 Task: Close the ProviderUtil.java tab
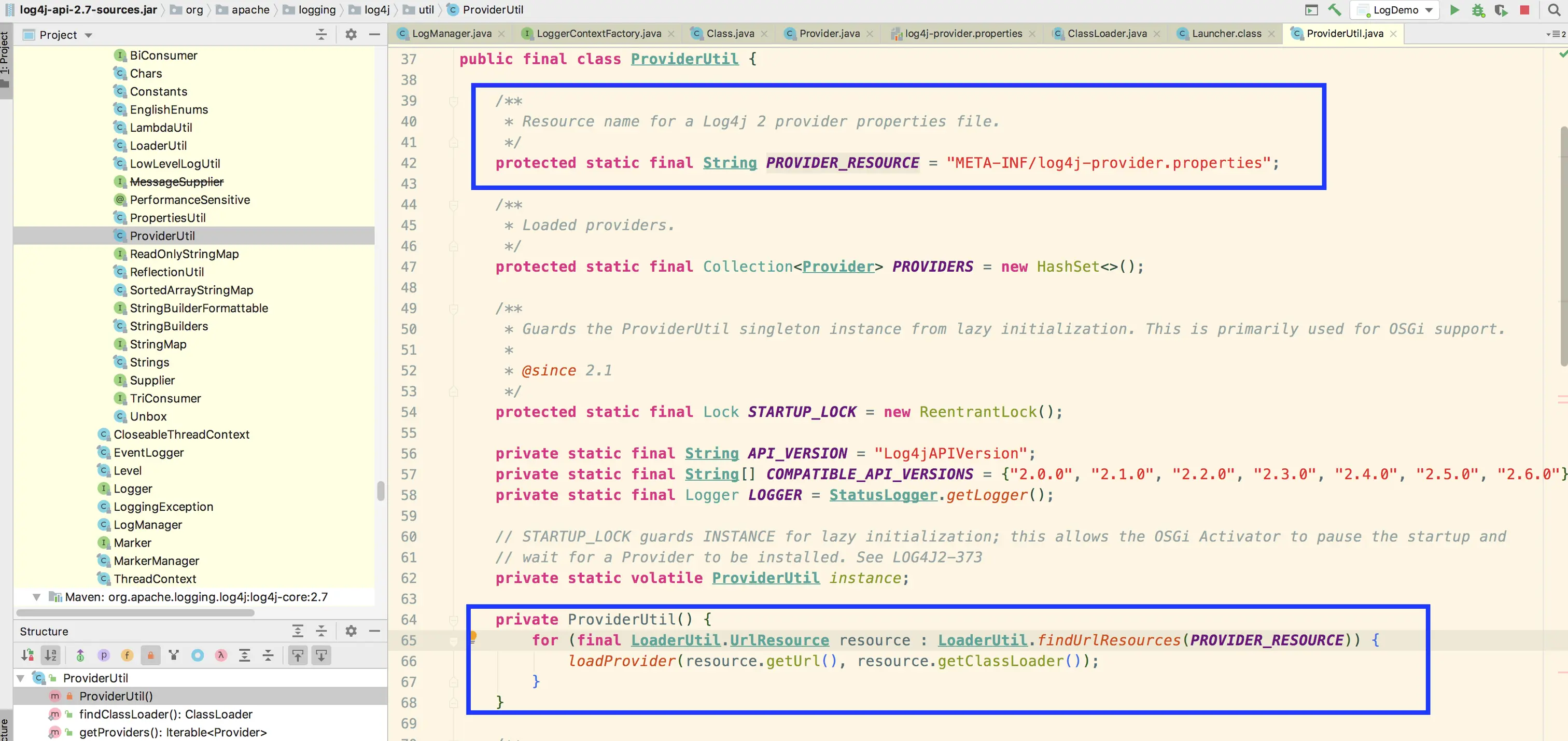1393,34
